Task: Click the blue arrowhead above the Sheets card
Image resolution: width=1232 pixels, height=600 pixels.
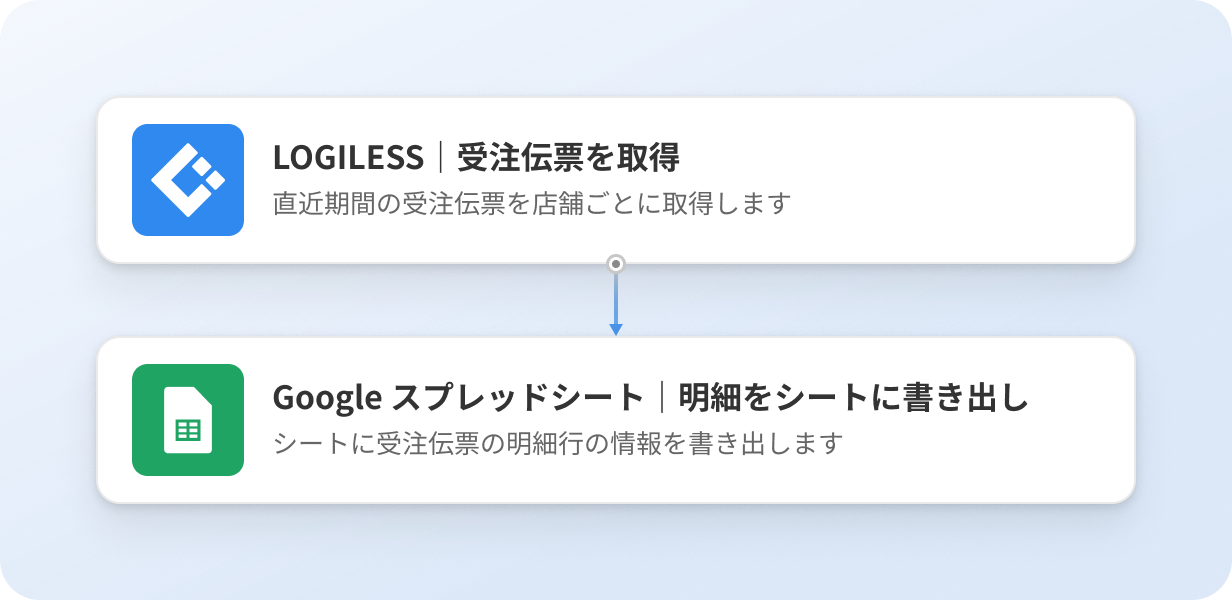Action: (616, 329)
